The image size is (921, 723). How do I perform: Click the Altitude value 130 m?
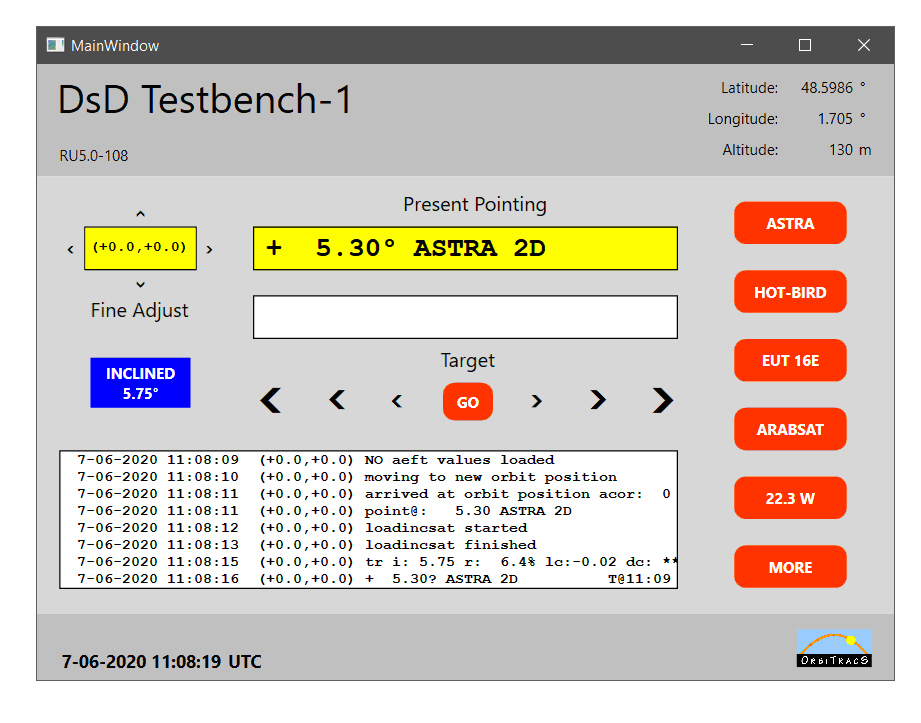pyautogui.click(x=850, y=150)
